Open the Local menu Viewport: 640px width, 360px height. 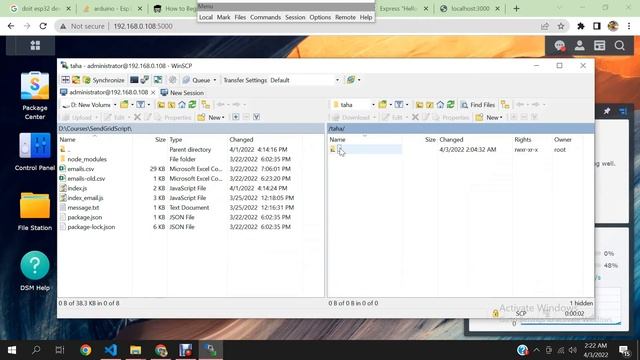point(206,17)
